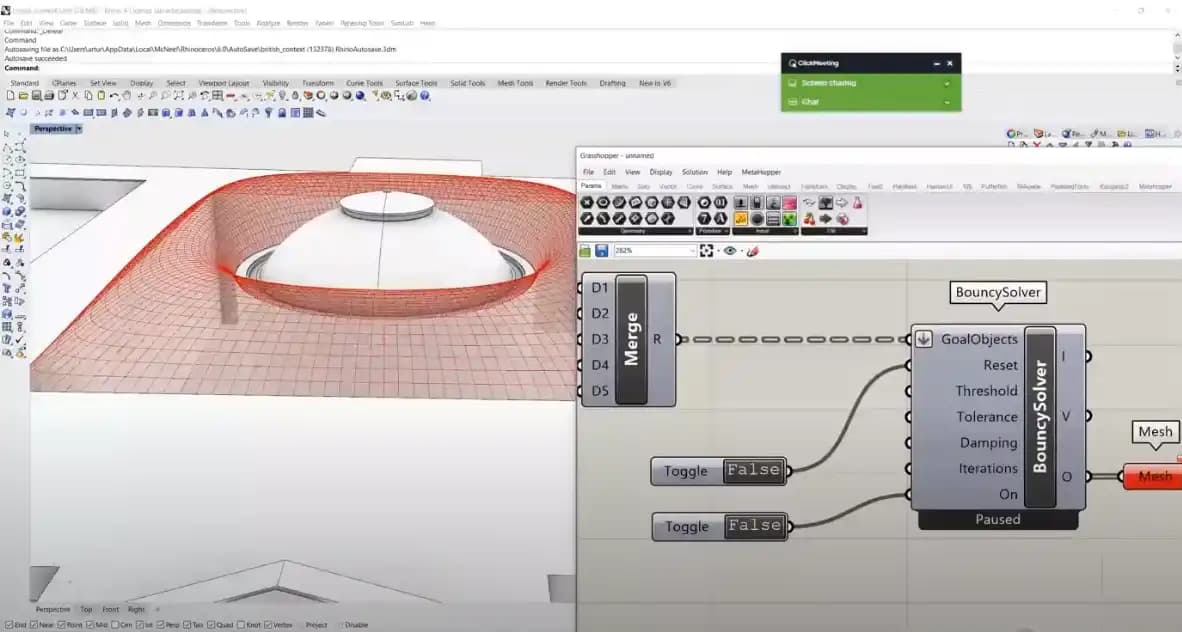Select the number 7 hexagon icon in Primitive panel
The width and height of the screenshot is (1182, 632).
[x=704, y=219]
